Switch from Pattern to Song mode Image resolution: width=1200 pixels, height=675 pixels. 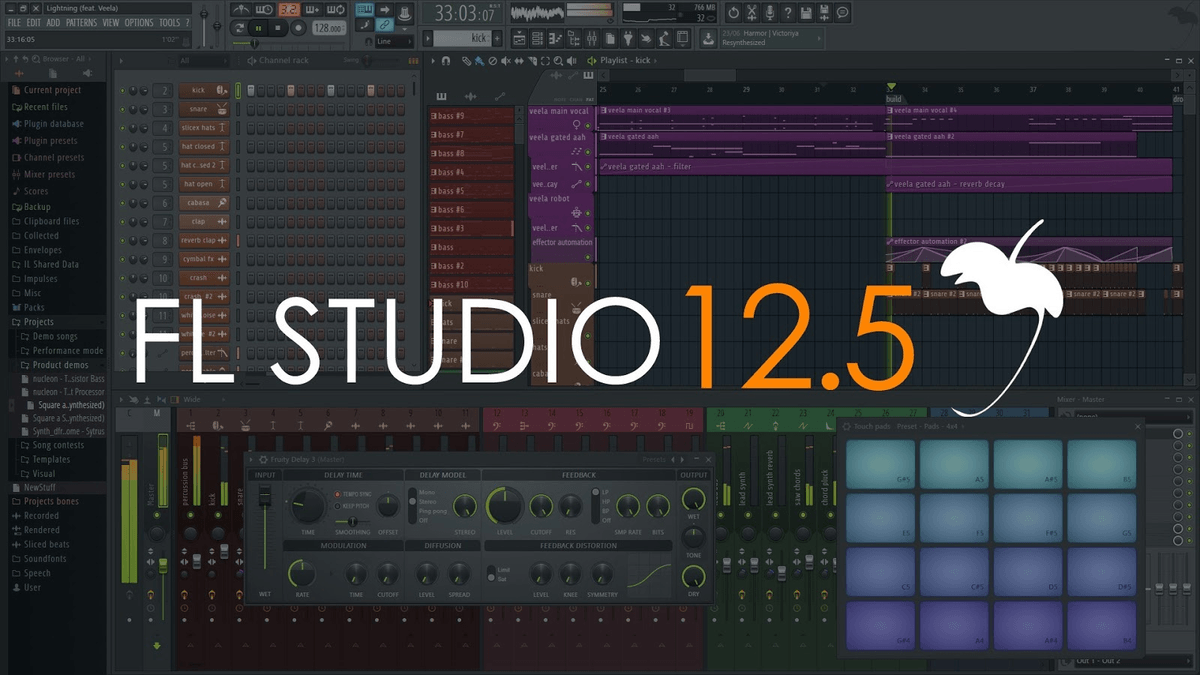239,28
